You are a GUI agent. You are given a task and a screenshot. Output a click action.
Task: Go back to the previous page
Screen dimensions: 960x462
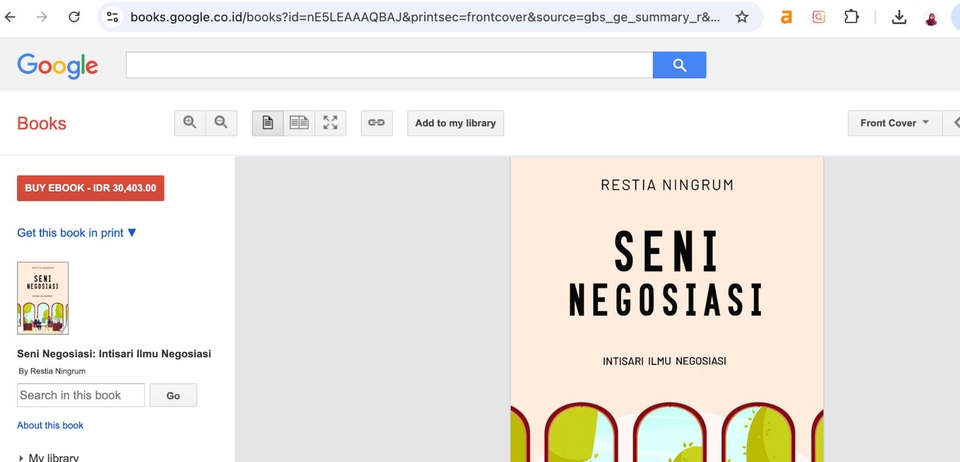pos(10,17)
